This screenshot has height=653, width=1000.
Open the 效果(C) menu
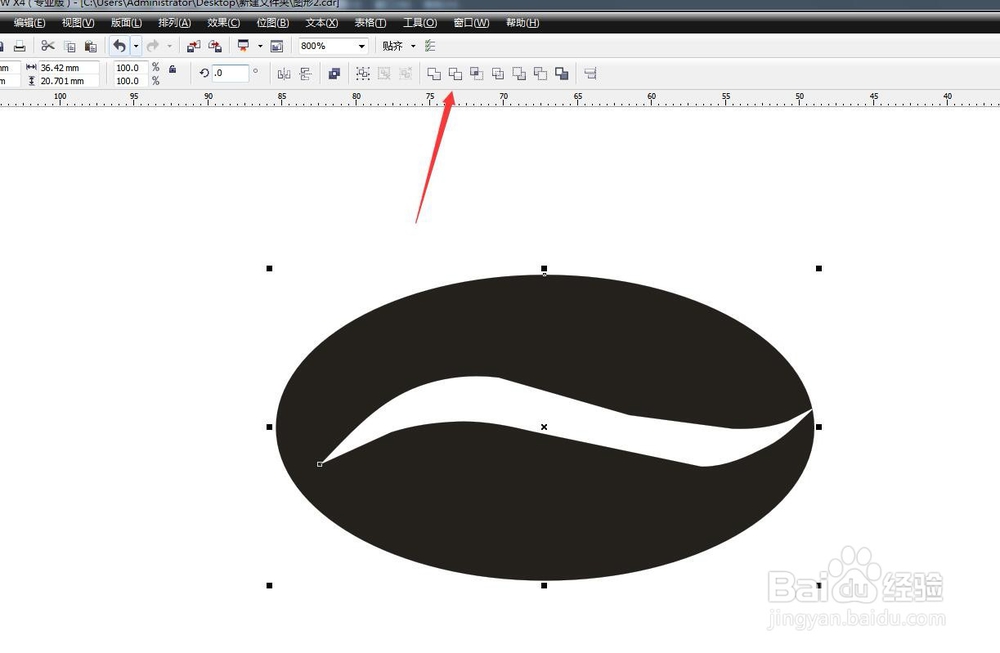[x=224, y=23]
